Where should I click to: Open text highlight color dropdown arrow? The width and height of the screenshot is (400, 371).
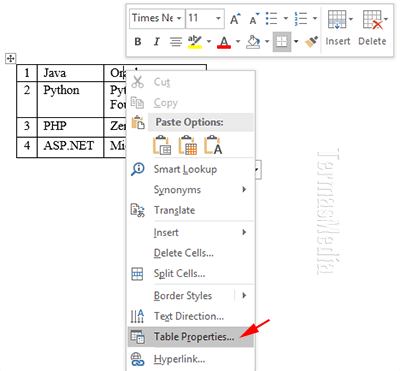point(209,42)
